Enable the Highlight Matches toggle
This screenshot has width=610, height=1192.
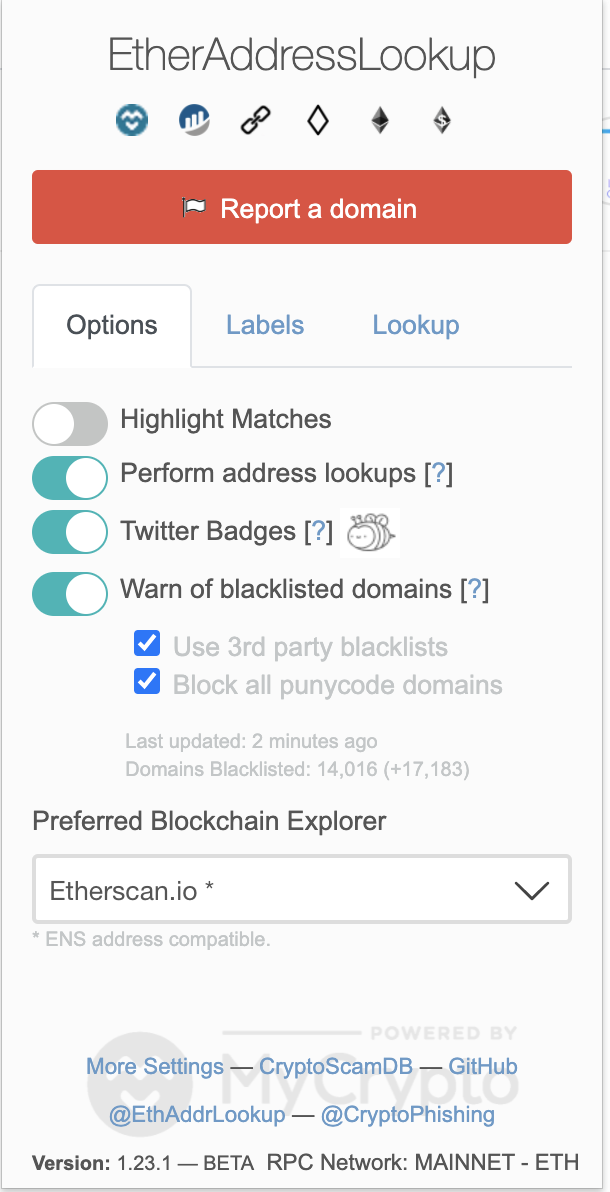(70, 423)
